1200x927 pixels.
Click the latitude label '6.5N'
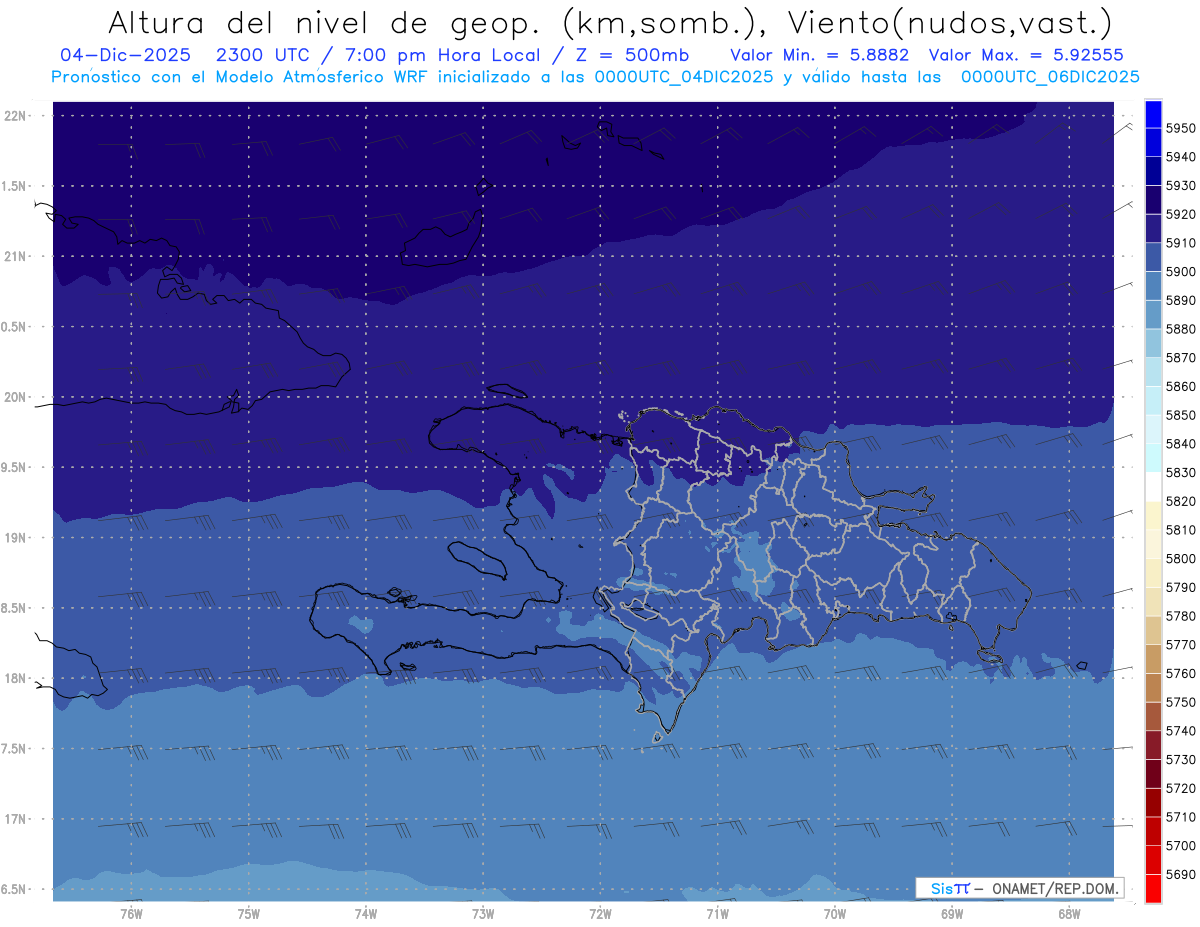pyautogui.click(x=14, y=889)
